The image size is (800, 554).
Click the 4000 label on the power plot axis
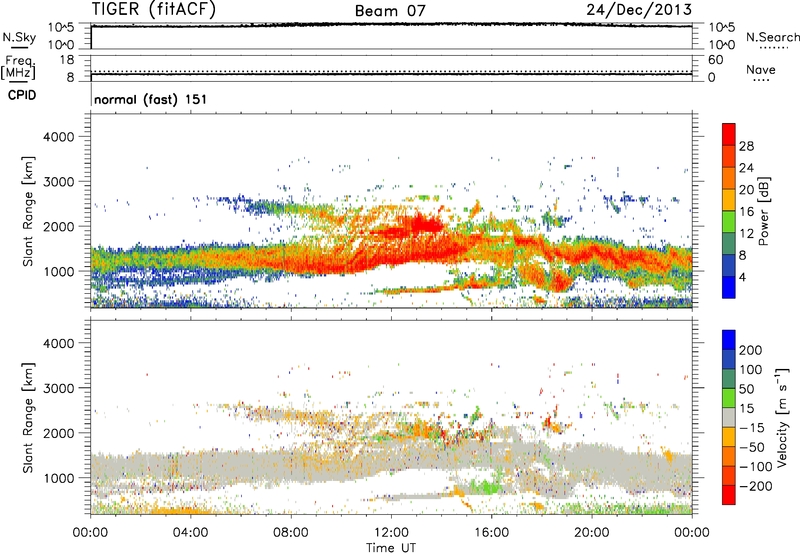tap(59, 137)
